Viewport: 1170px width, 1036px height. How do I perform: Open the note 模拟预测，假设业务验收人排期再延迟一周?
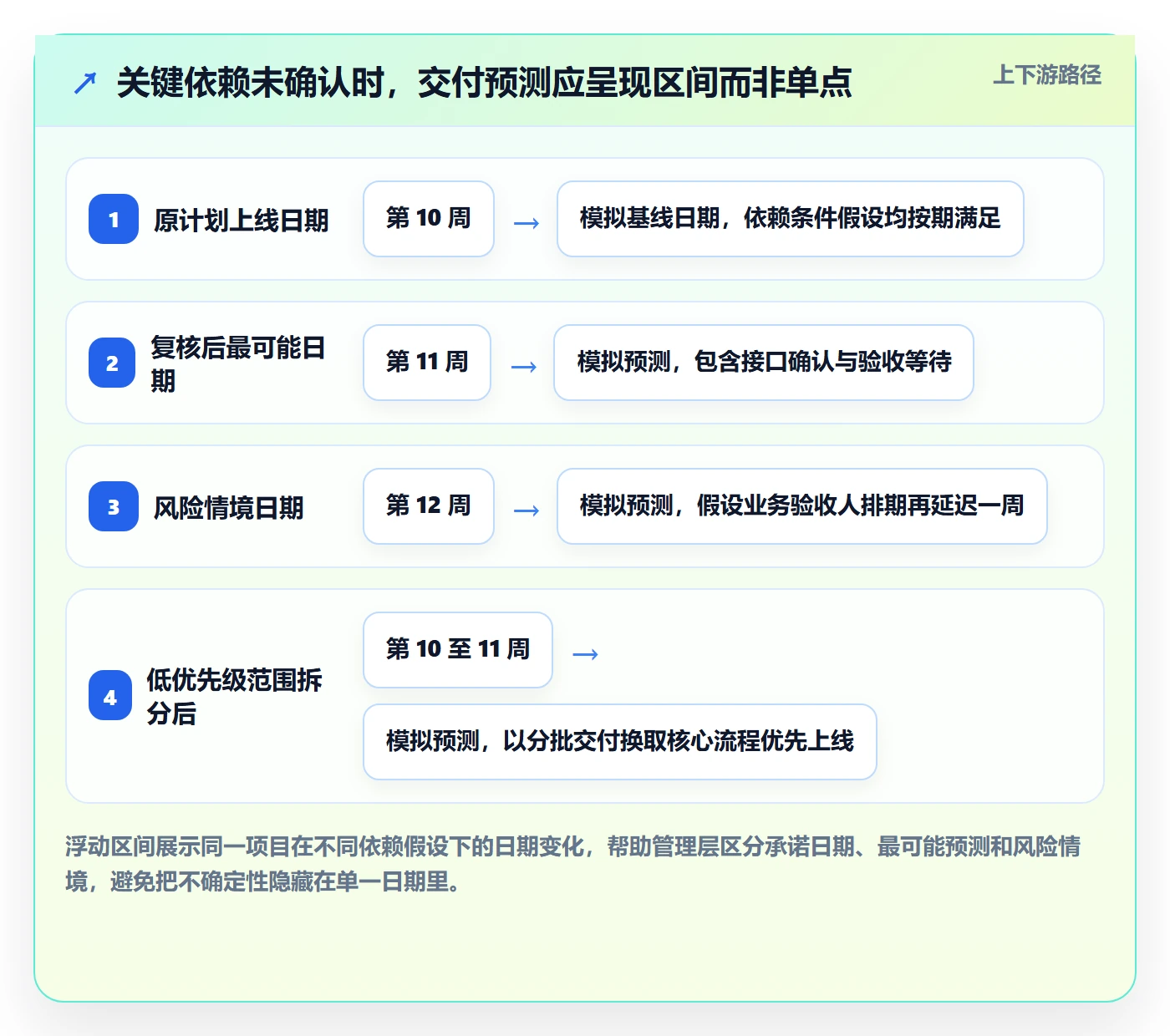pos(802,506)
